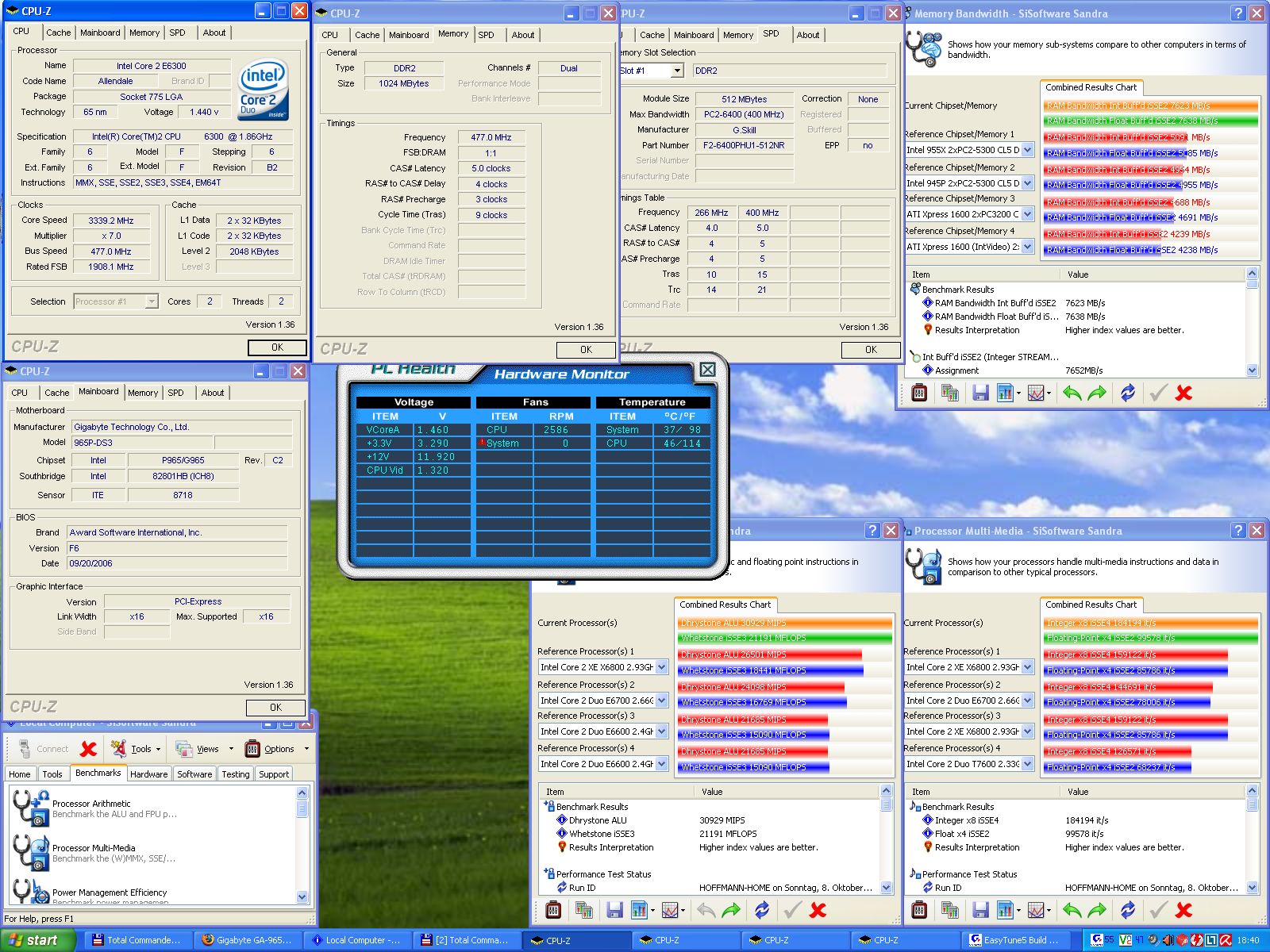
Task: Click green forward arrow in Memory Bandwidth window
Action: coord(1097,393)
